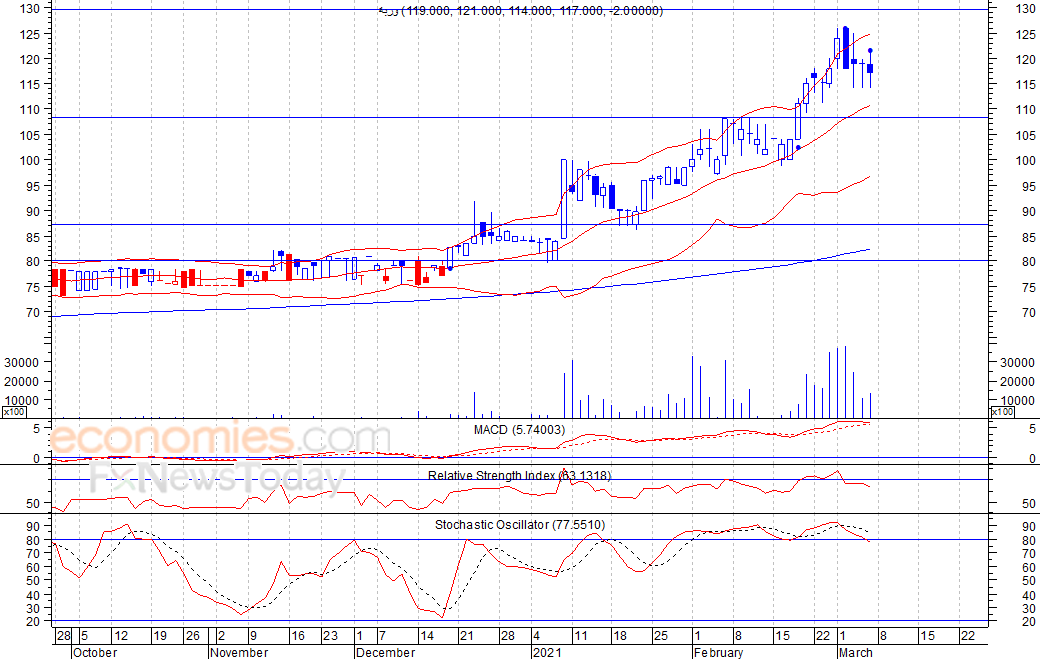Click date label 2 in November
The height and width of the screenshot is (659, 1040).
(222, 636)
